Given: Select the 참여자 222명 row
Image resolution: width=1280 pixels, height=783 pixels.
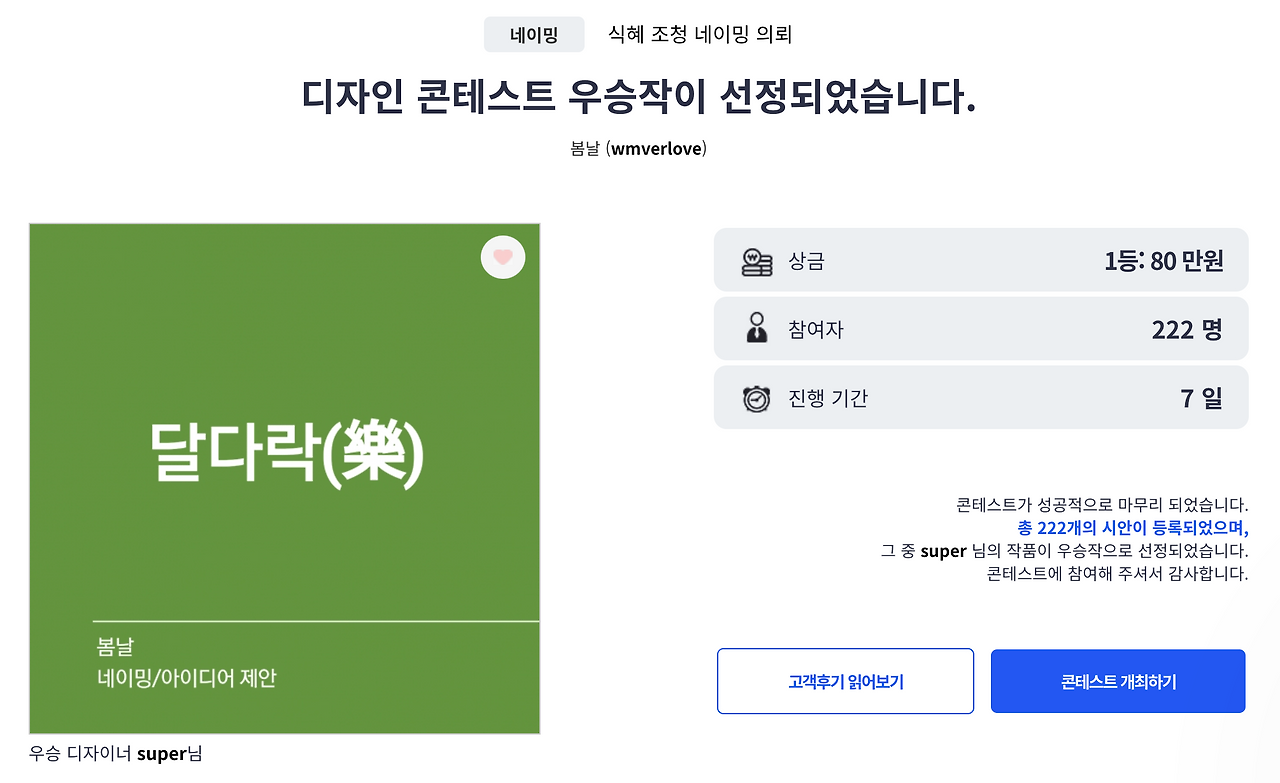Looking at the screenshot, I should tap(981, 329).
